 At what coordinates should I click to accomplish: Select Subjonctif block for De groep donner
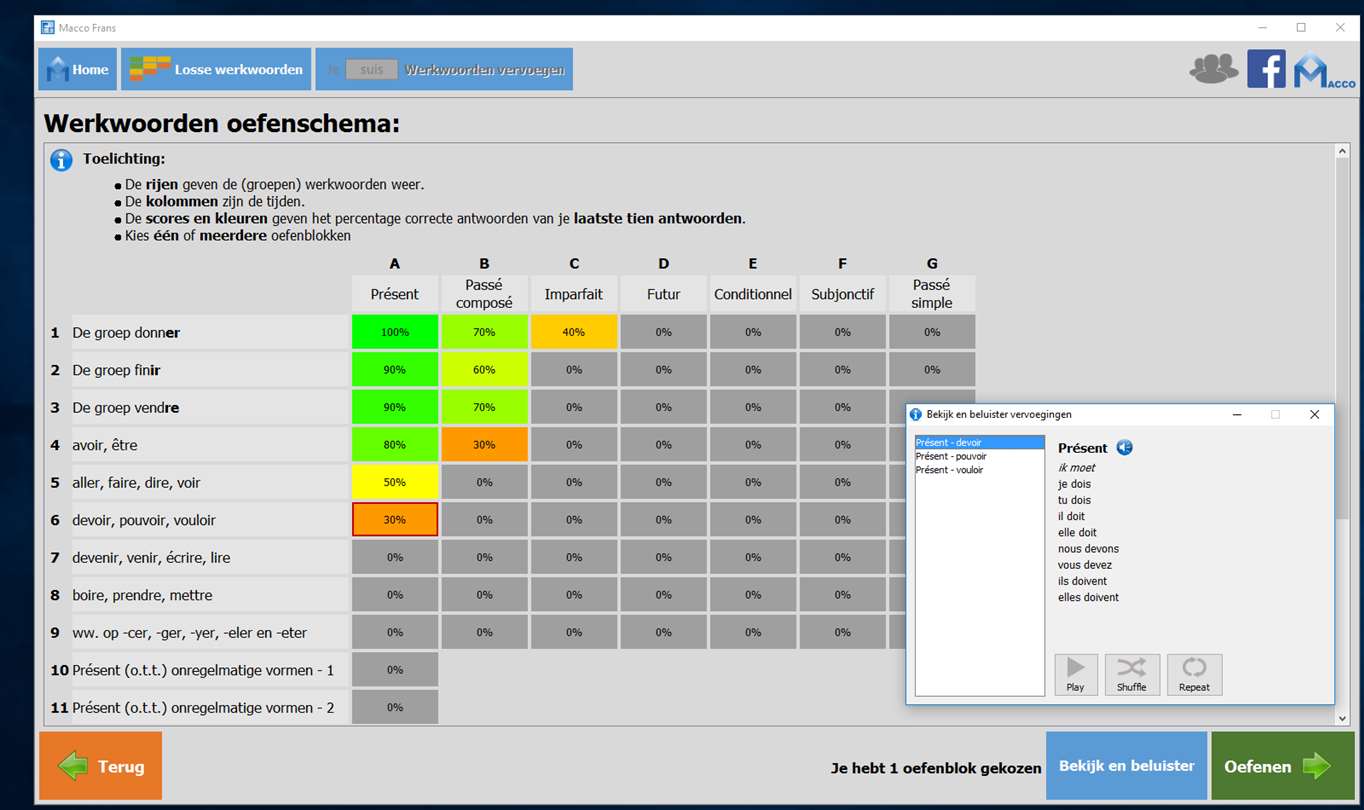[842, 332]
